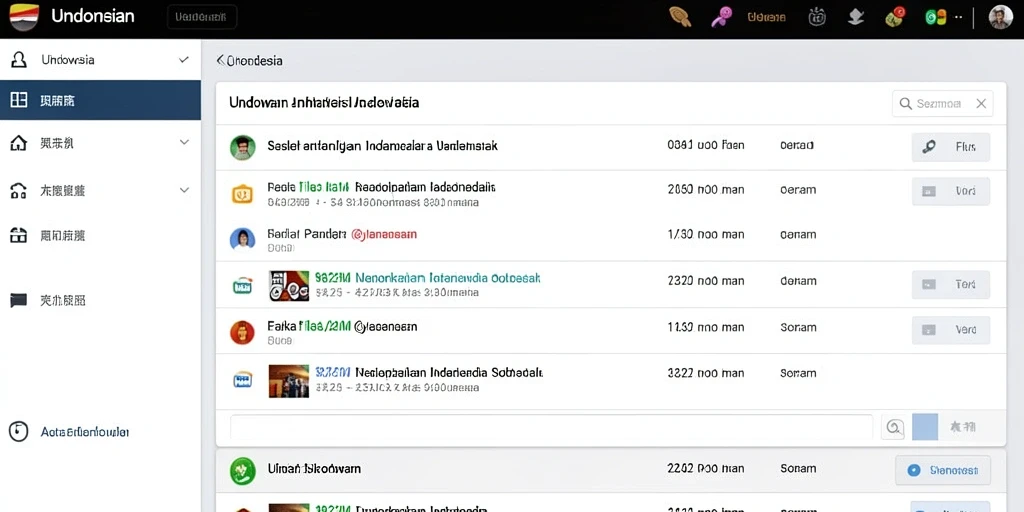The image size is (1024, 512).
Task: Click the blue Stenerest button in bottom row
Action: coord(942,470)
